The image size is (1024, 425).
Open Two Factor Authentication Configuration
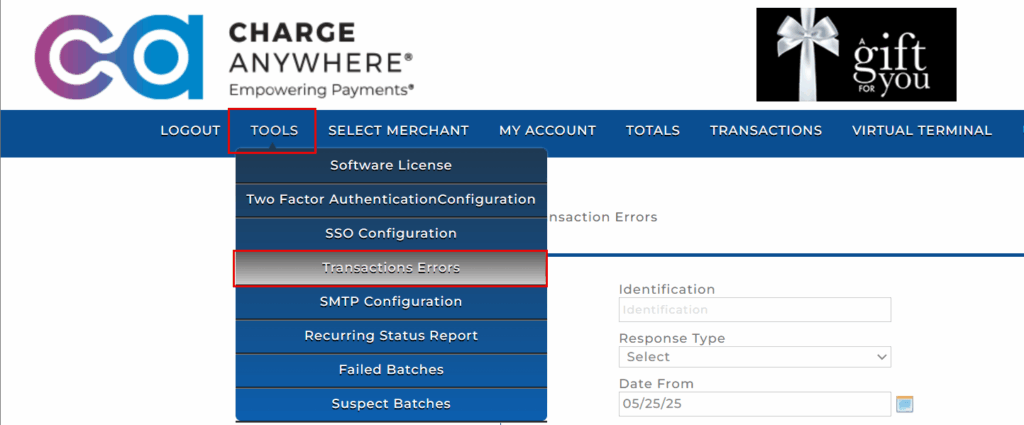(391, 199)
